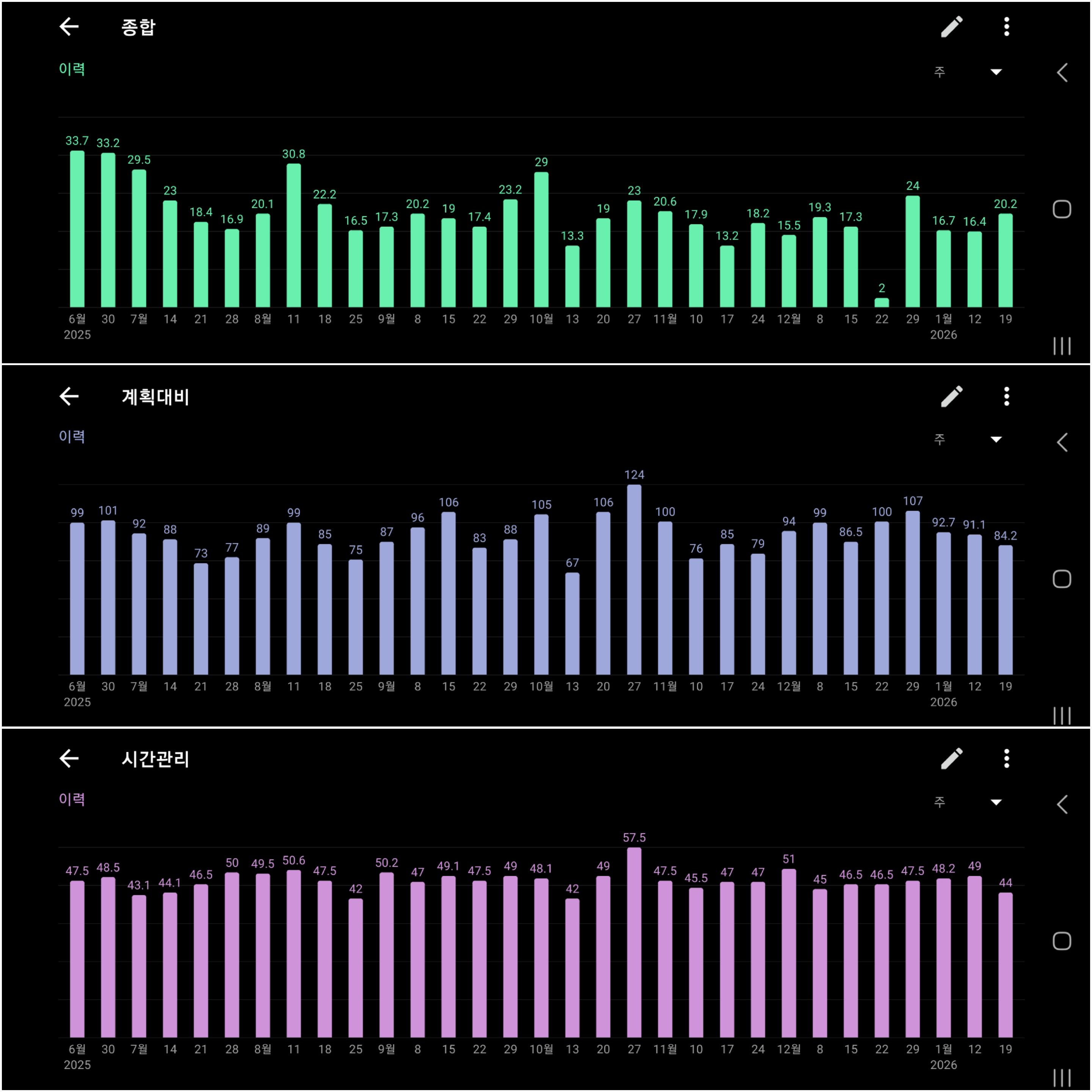Select the 57.5 bar in 시간관리 chart
Screen dimensions: 1092x1092
point(634,942)
